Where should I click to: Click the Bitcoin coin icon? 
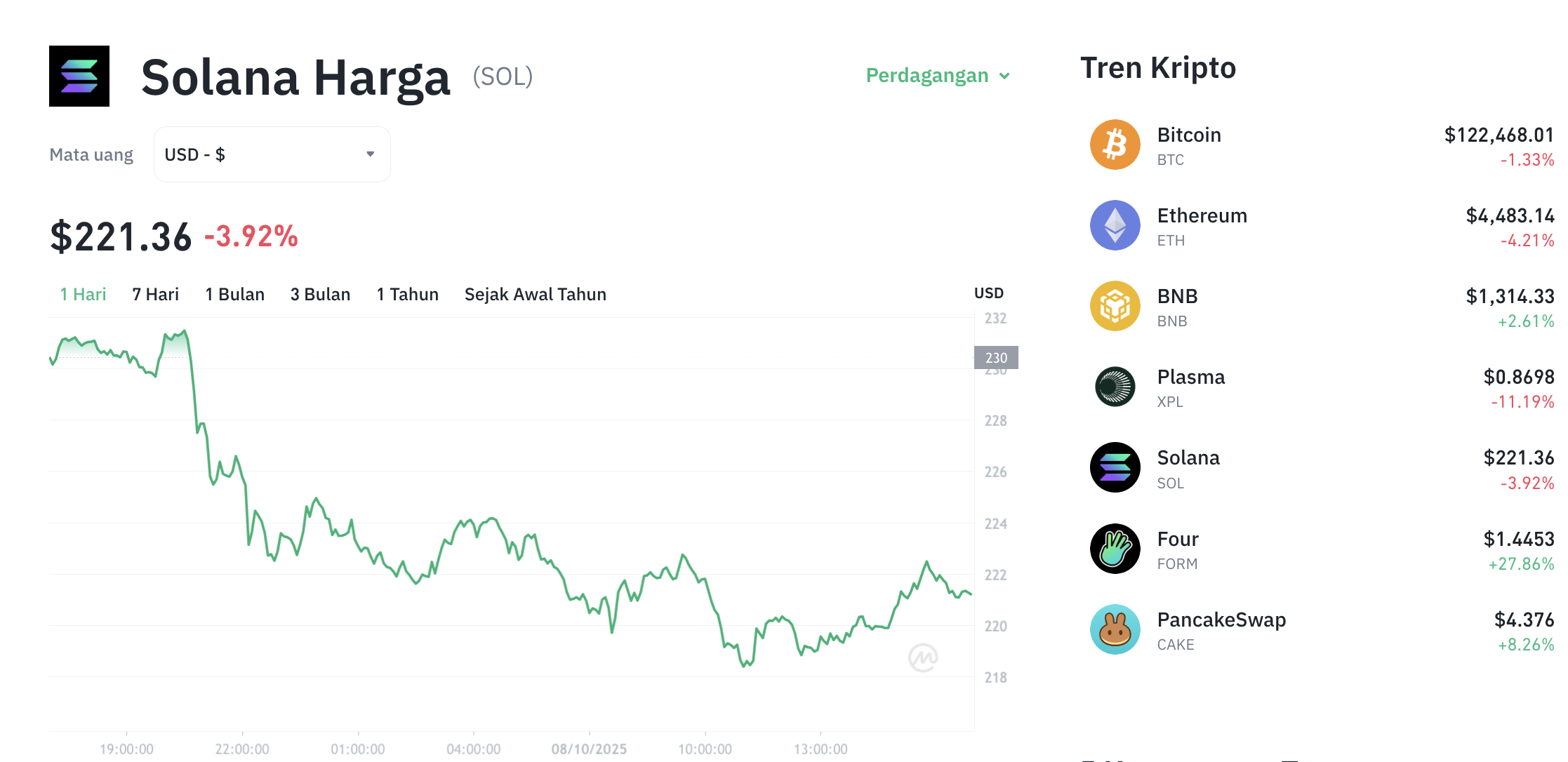click(1115, 145)
